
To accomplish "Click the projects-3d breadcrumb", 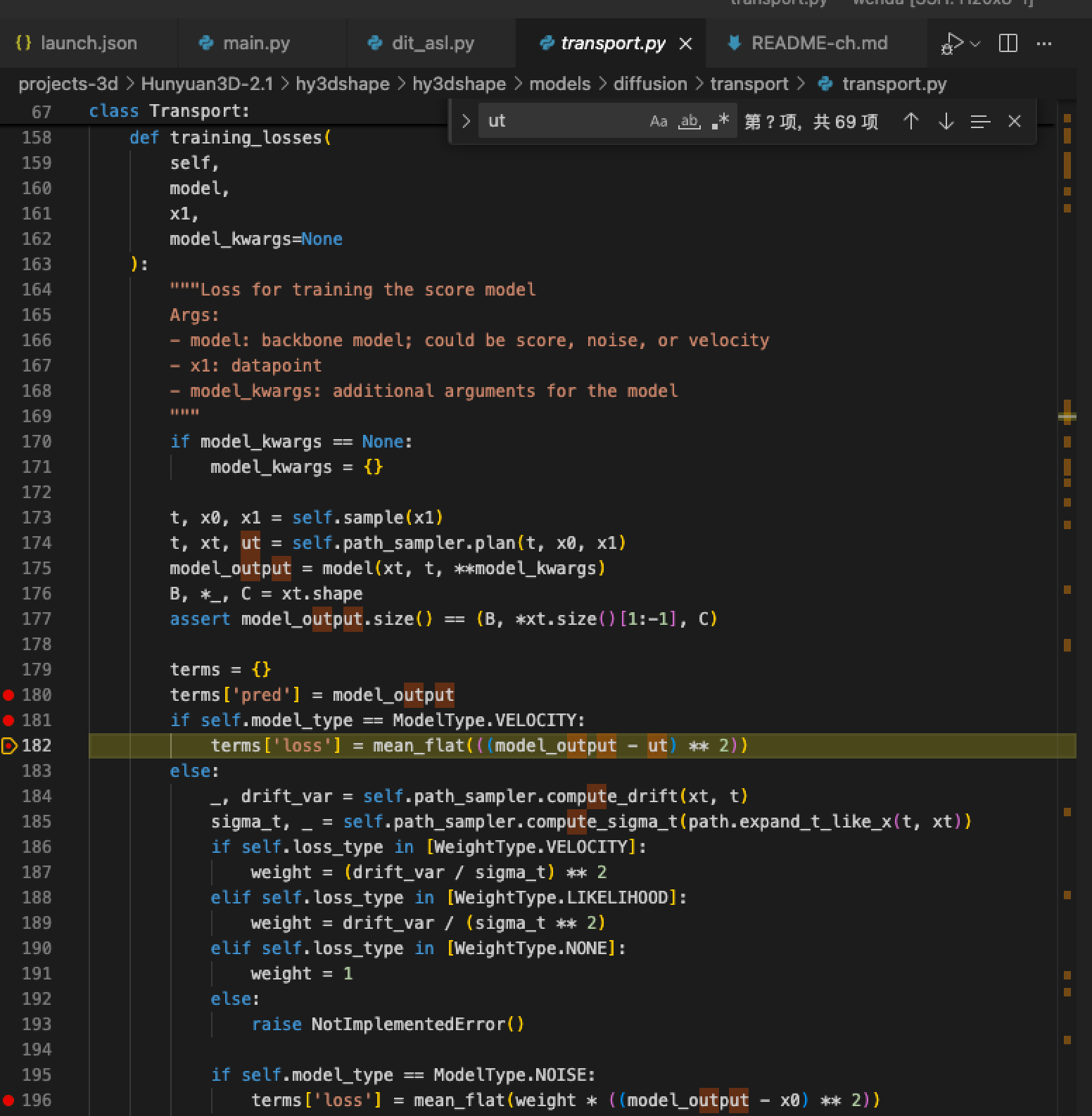I will pyautogui.click(x=68, y=84).
